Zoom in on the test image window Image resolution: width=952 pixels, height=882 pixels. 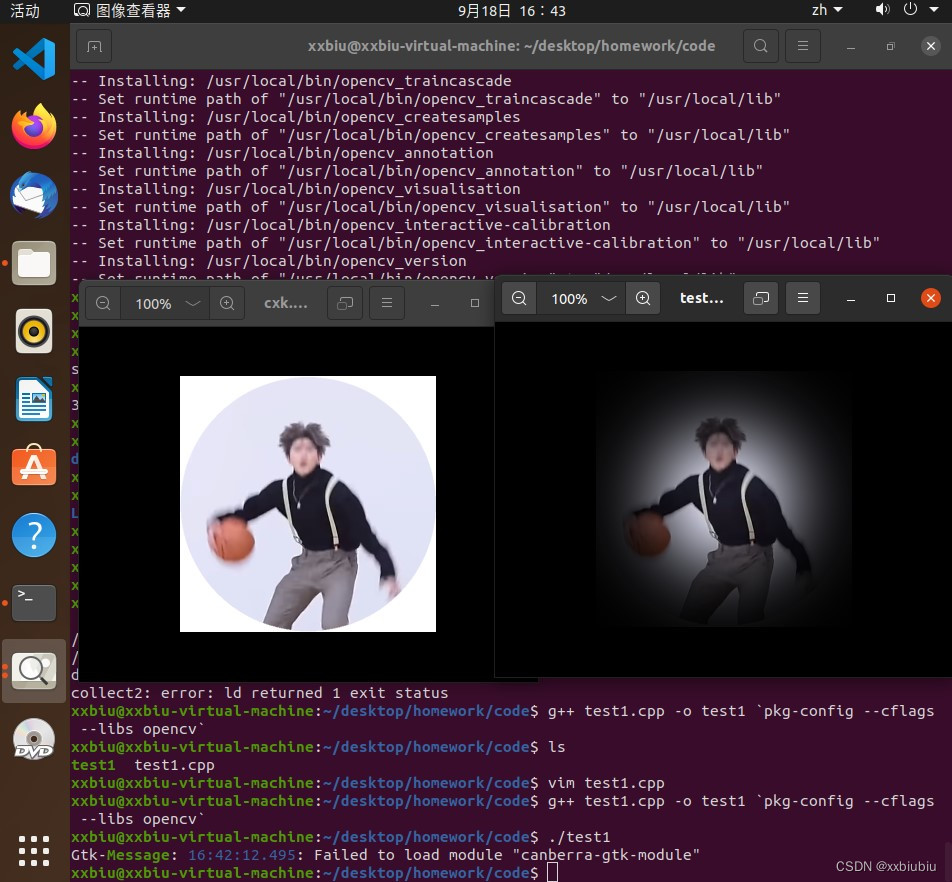tap(643, 298)
